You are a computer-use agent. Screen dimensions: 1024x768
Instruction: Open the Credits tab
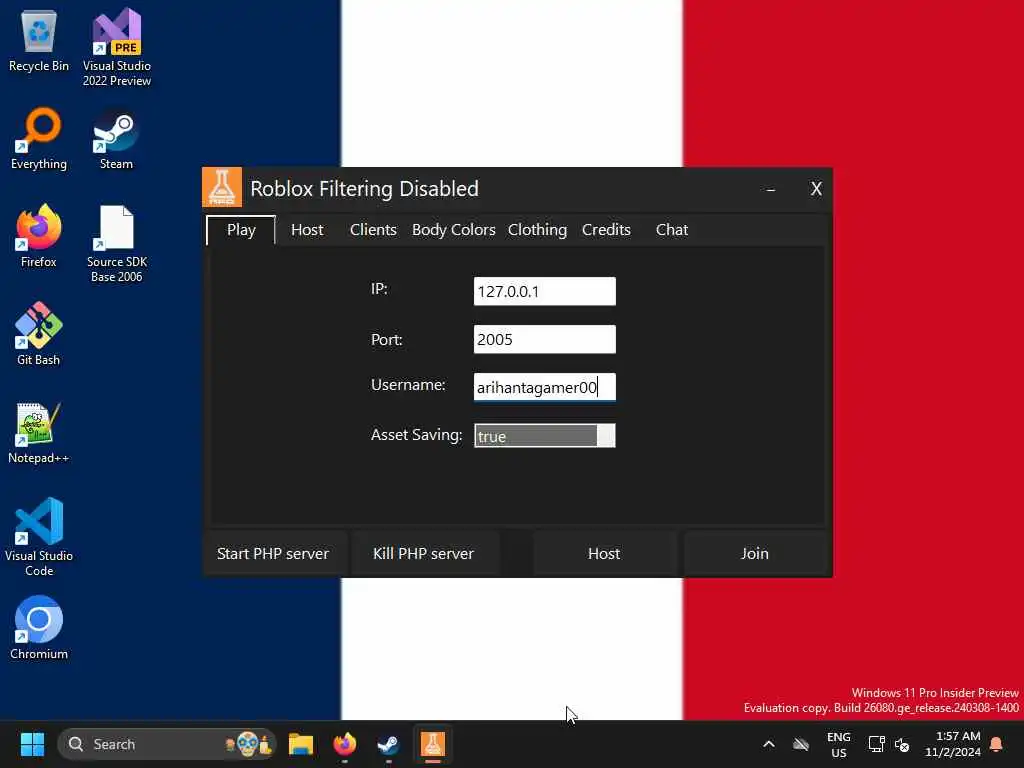606,230
